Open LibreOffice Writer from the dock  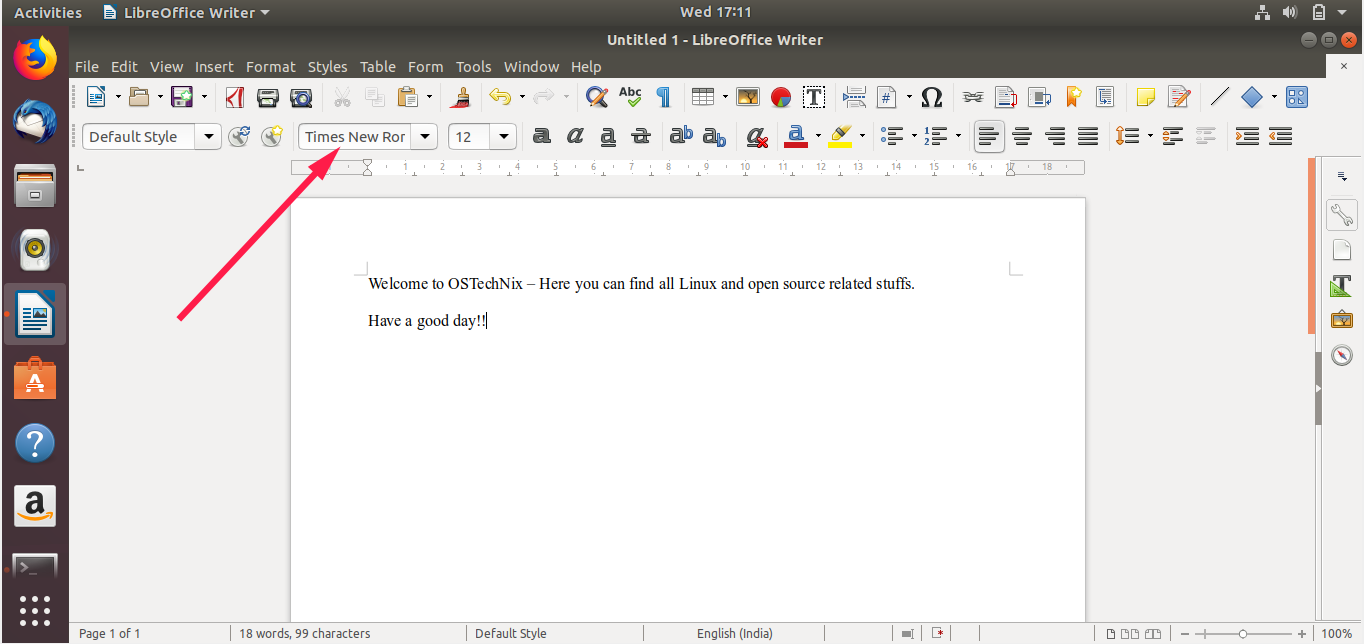(35, 314)
